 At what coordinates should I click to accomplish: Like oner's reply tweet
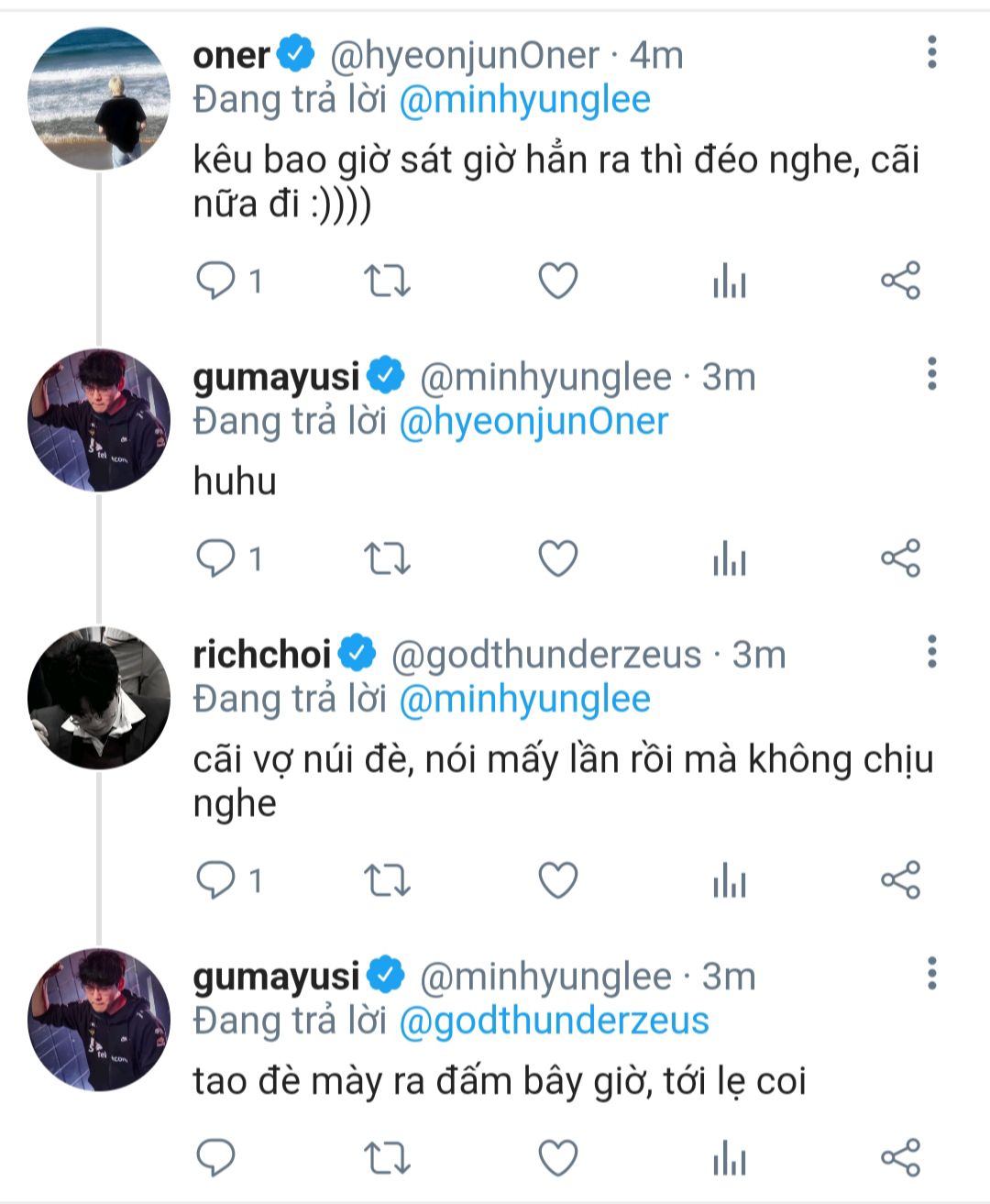tap(557, 281)
